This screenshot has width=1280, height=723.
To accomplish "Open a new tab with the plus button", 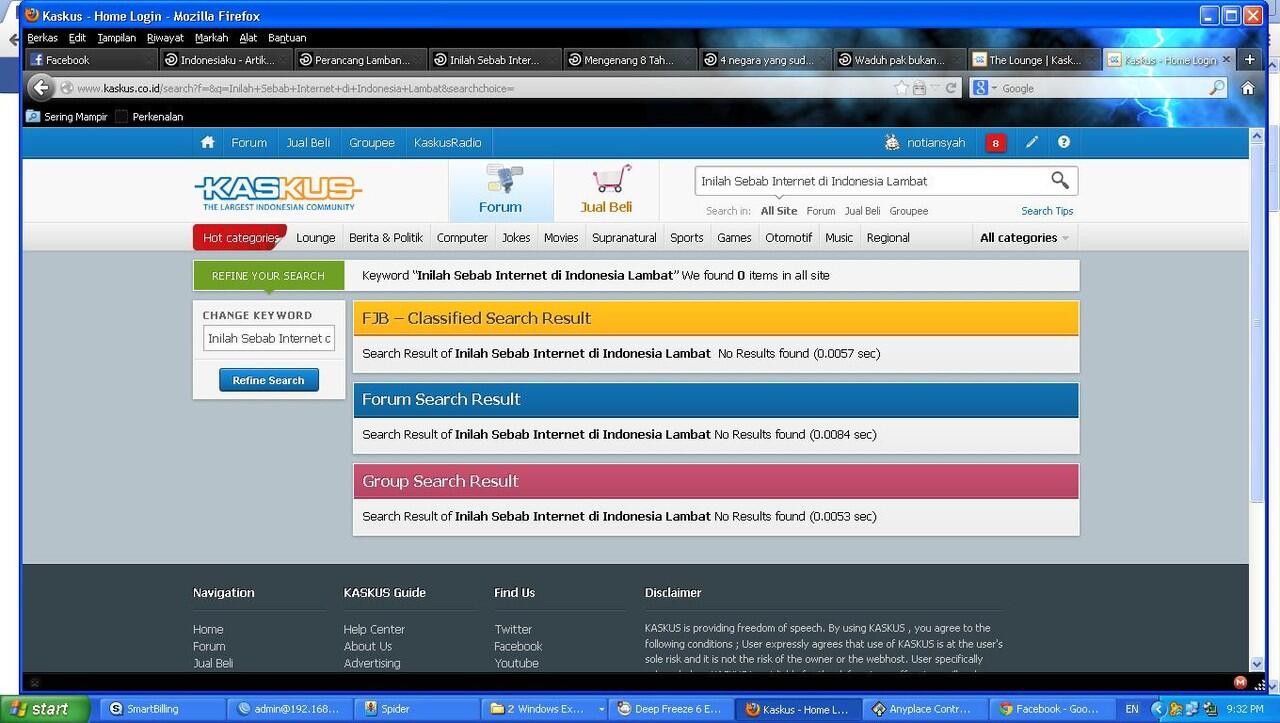I will [x=1249, y=60].
